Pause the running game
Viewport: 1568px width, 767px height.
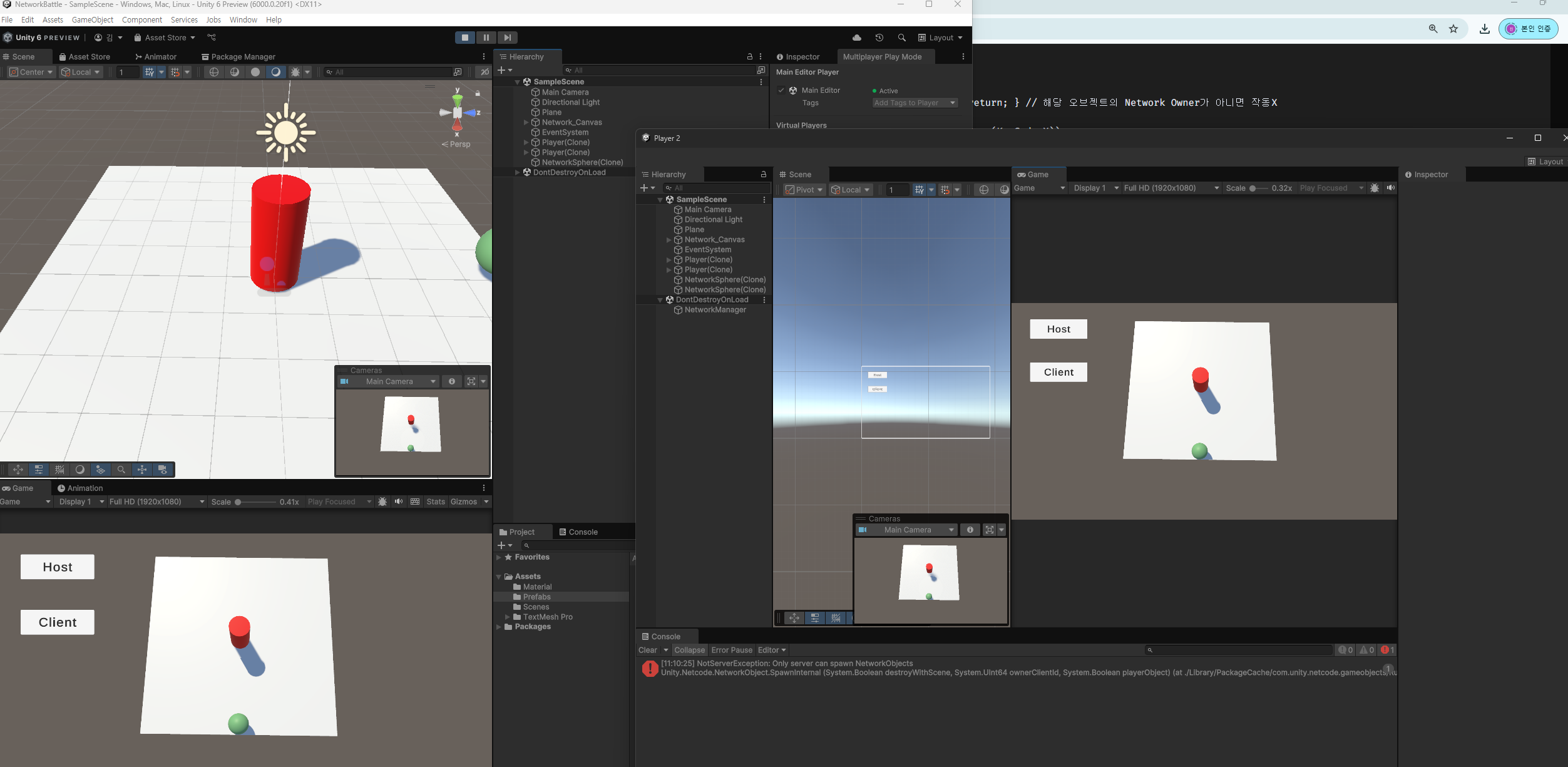(486, 38)
